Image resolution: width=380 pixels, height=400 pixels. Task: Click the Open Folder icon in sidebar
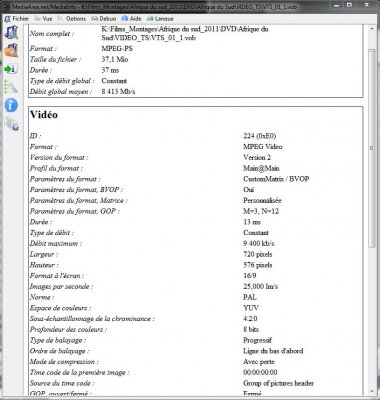pos(11,50)
